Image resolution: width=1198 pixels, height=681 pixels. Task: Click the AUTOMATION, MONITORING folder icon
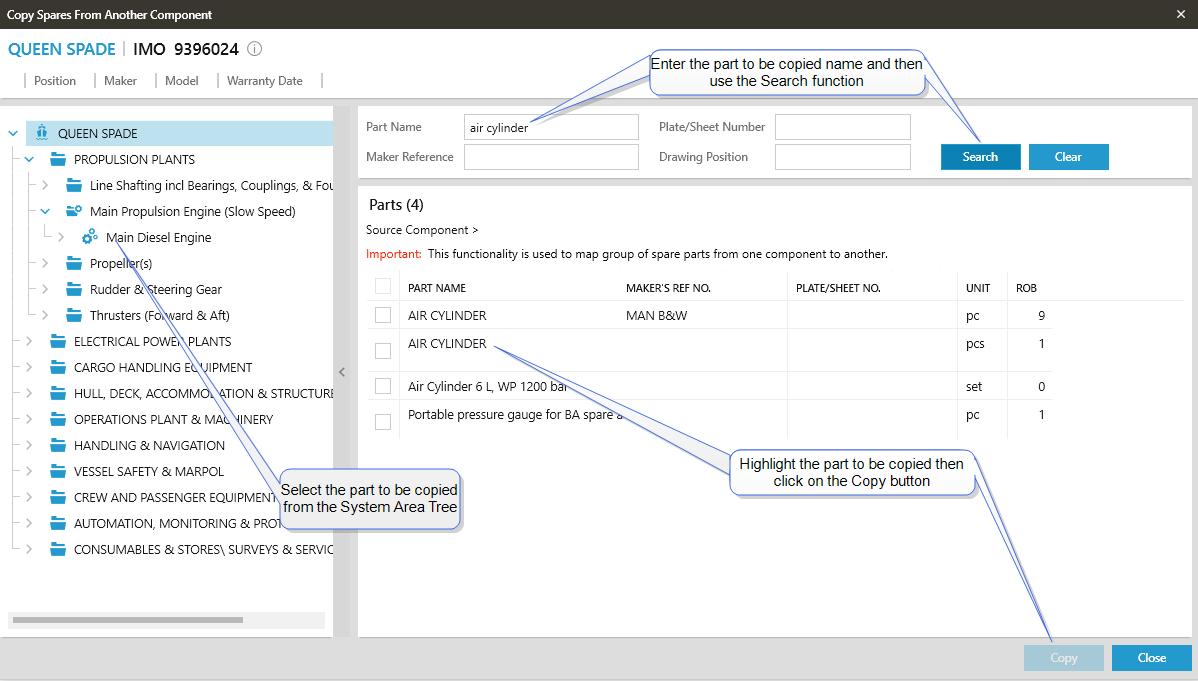click(58, 523)
